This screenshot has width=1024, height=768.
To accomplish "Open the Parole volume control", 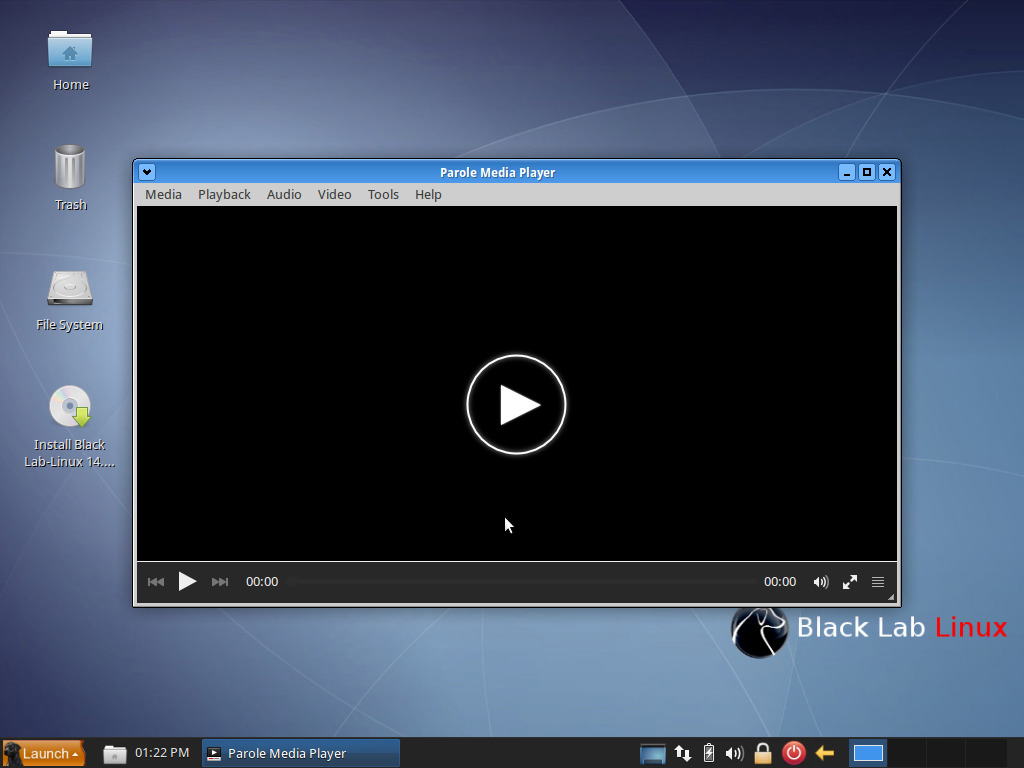I will click(821, 581).
